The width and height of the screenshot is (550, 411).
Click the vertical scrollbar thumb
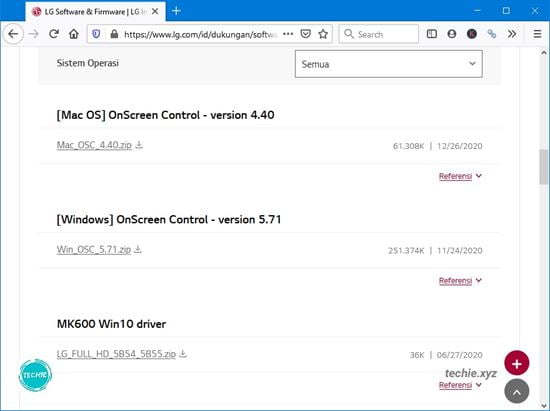tap(544, 167)
